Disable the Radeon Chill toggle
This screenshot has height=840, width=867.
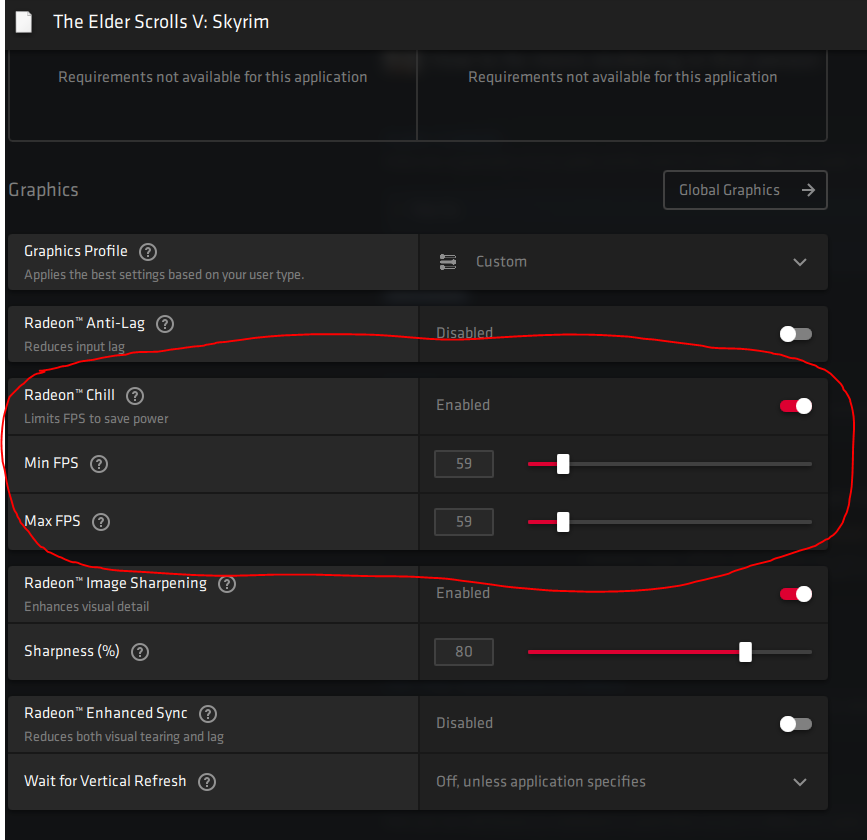point(796,405)
